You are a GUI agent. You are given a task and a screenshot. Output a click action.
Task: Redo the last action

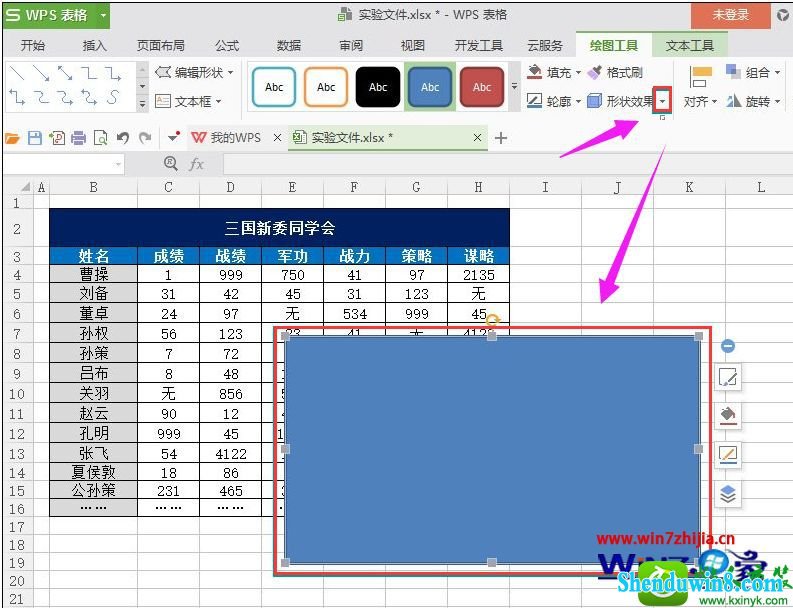[145, 138]
